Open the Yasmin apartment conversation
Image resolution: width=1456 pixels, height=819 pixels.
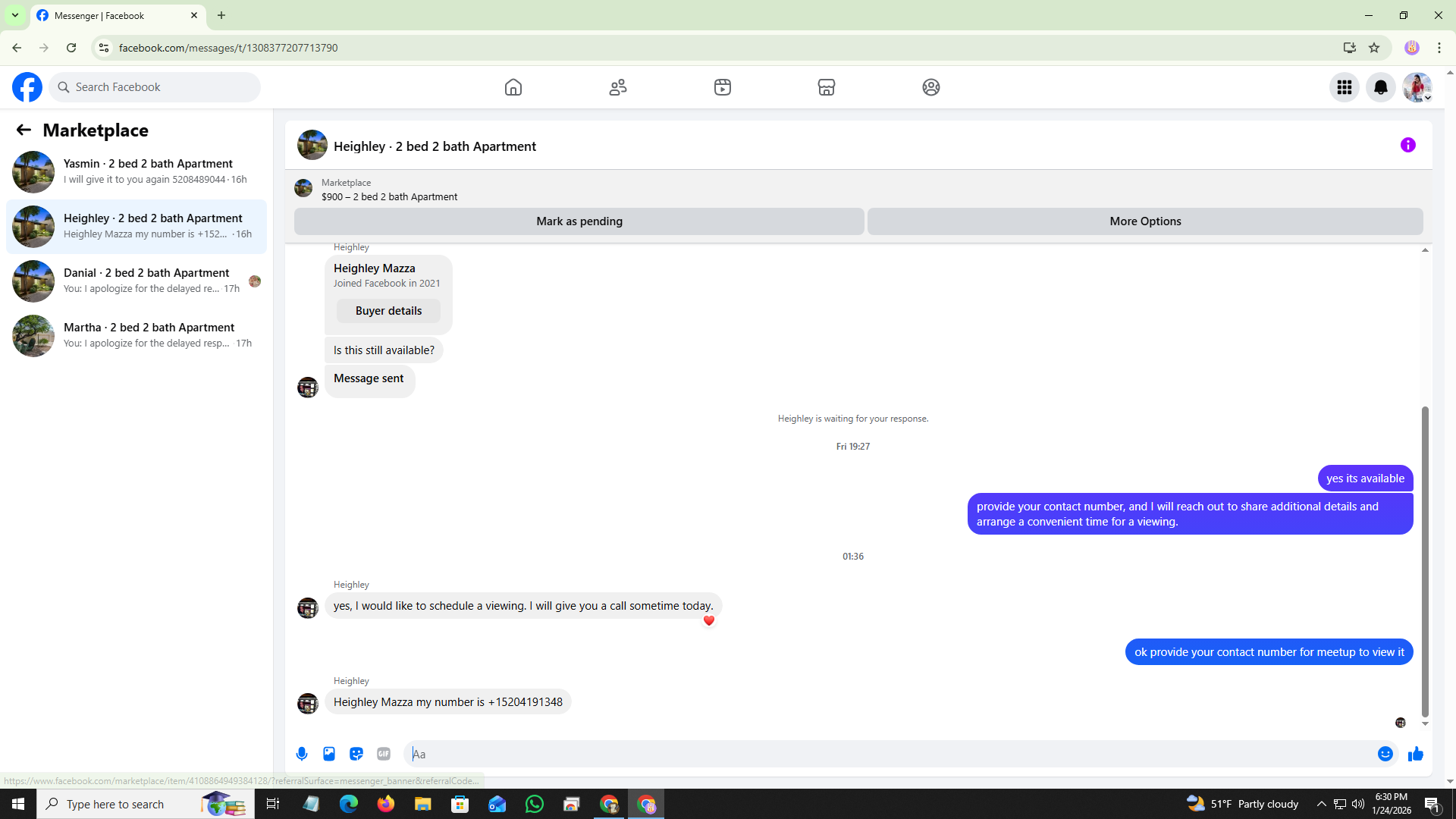136,171
